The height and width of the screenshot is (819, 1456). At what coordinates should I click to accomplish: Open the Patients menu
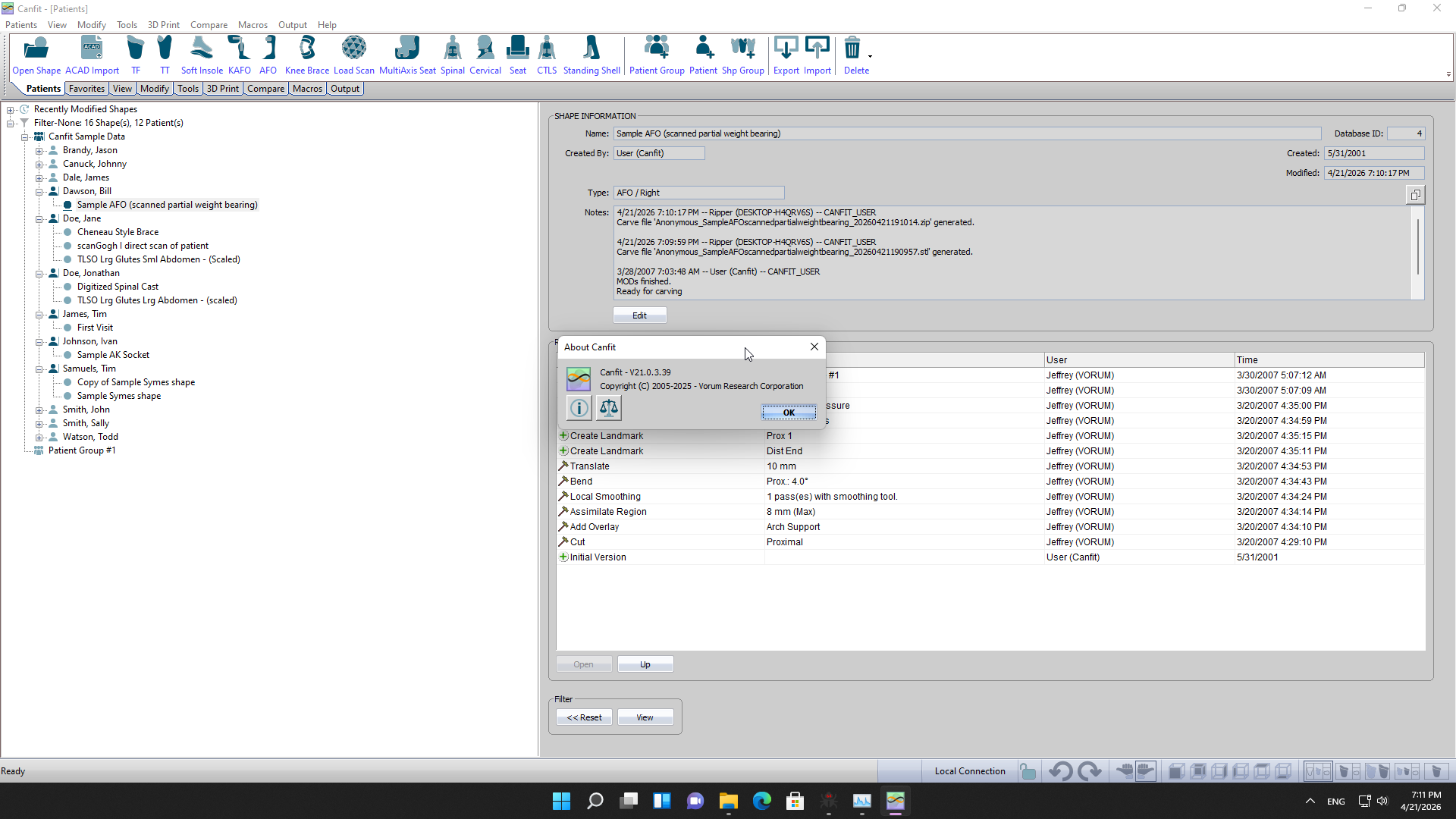21,25
